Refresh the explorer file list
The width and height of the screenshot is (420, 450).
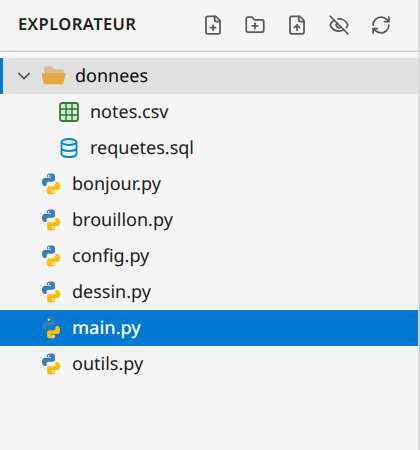point(381,25)
